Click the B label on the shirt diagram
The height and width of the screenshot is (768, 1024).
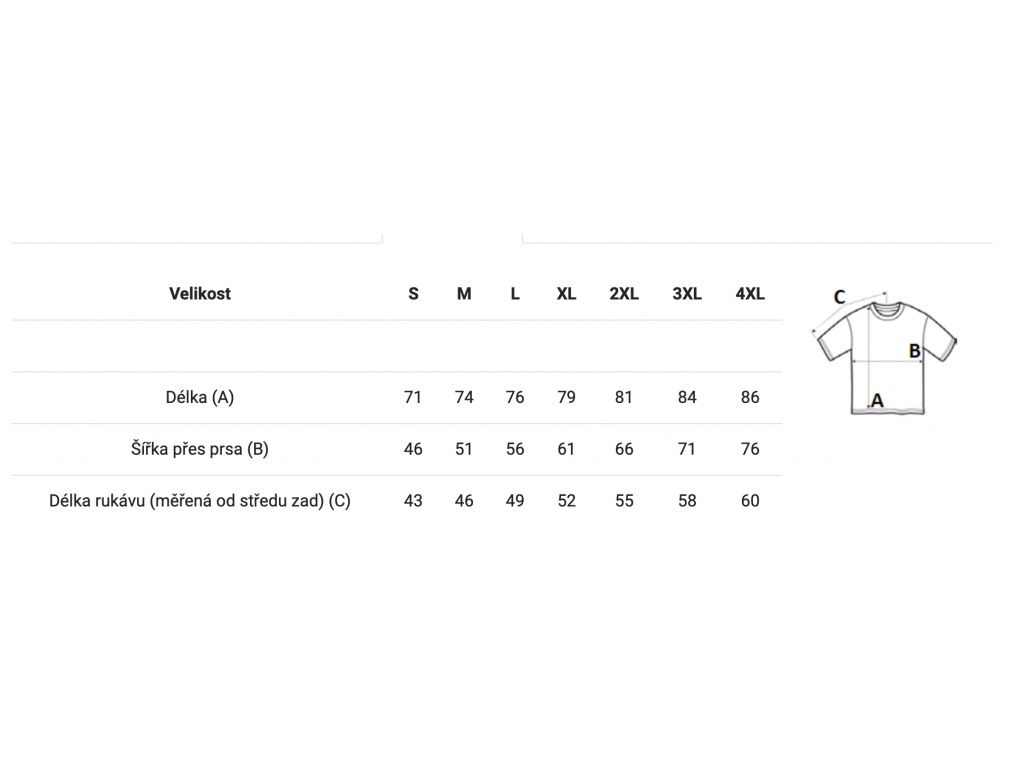[x=915, y=351]
